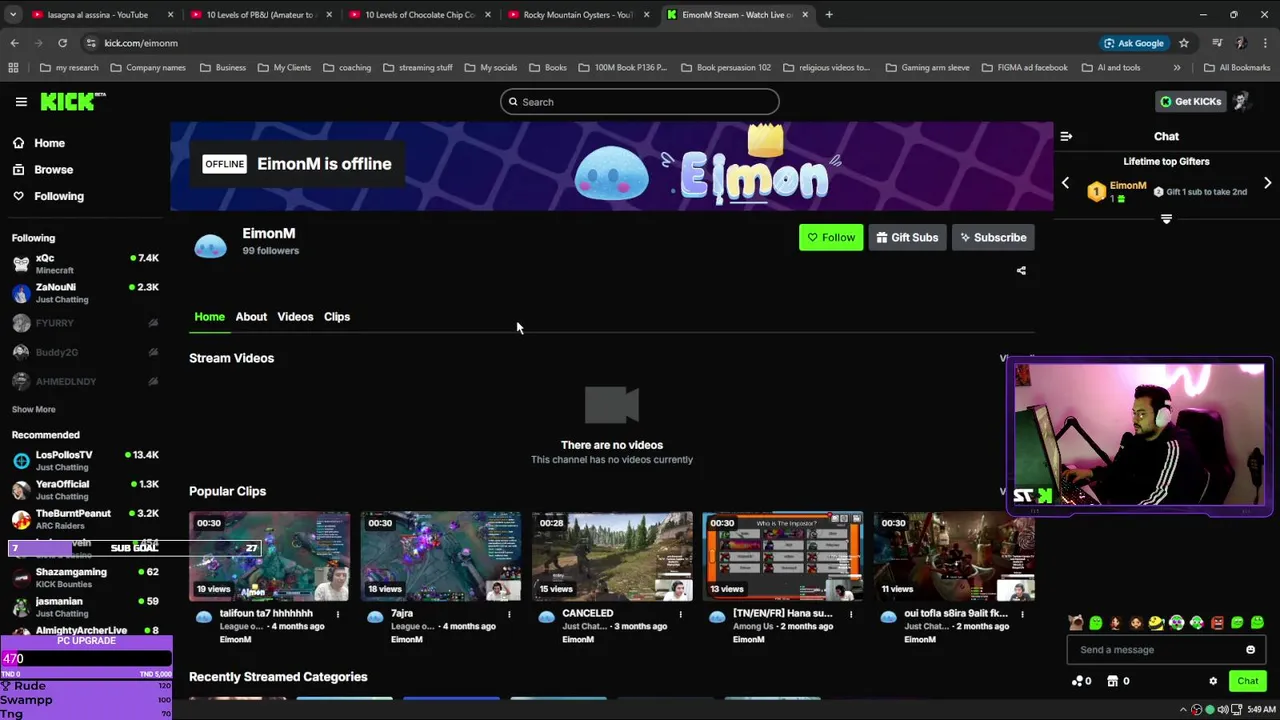Switch to the Clips tab
Screen dimensions: 1280x720
(337, 317)
